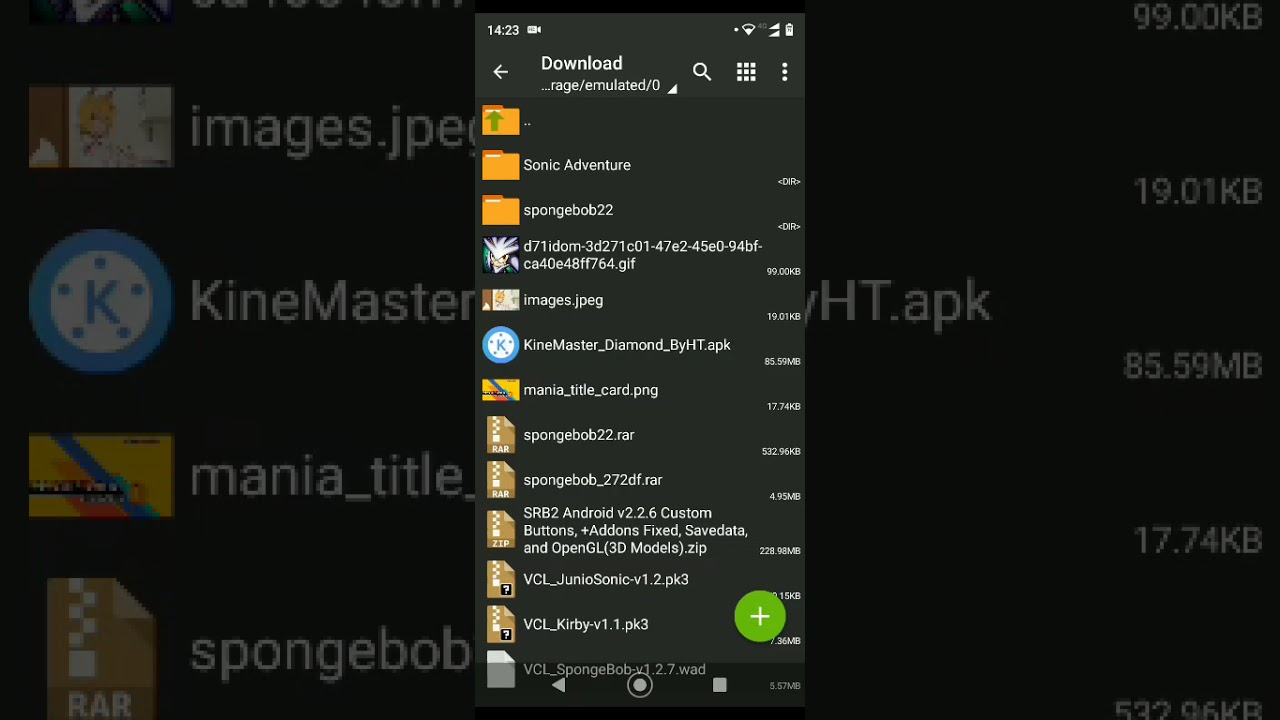Go up via the parent folder icon
This screenshot has width=1280, height=720.
click(x=501, y=121)
